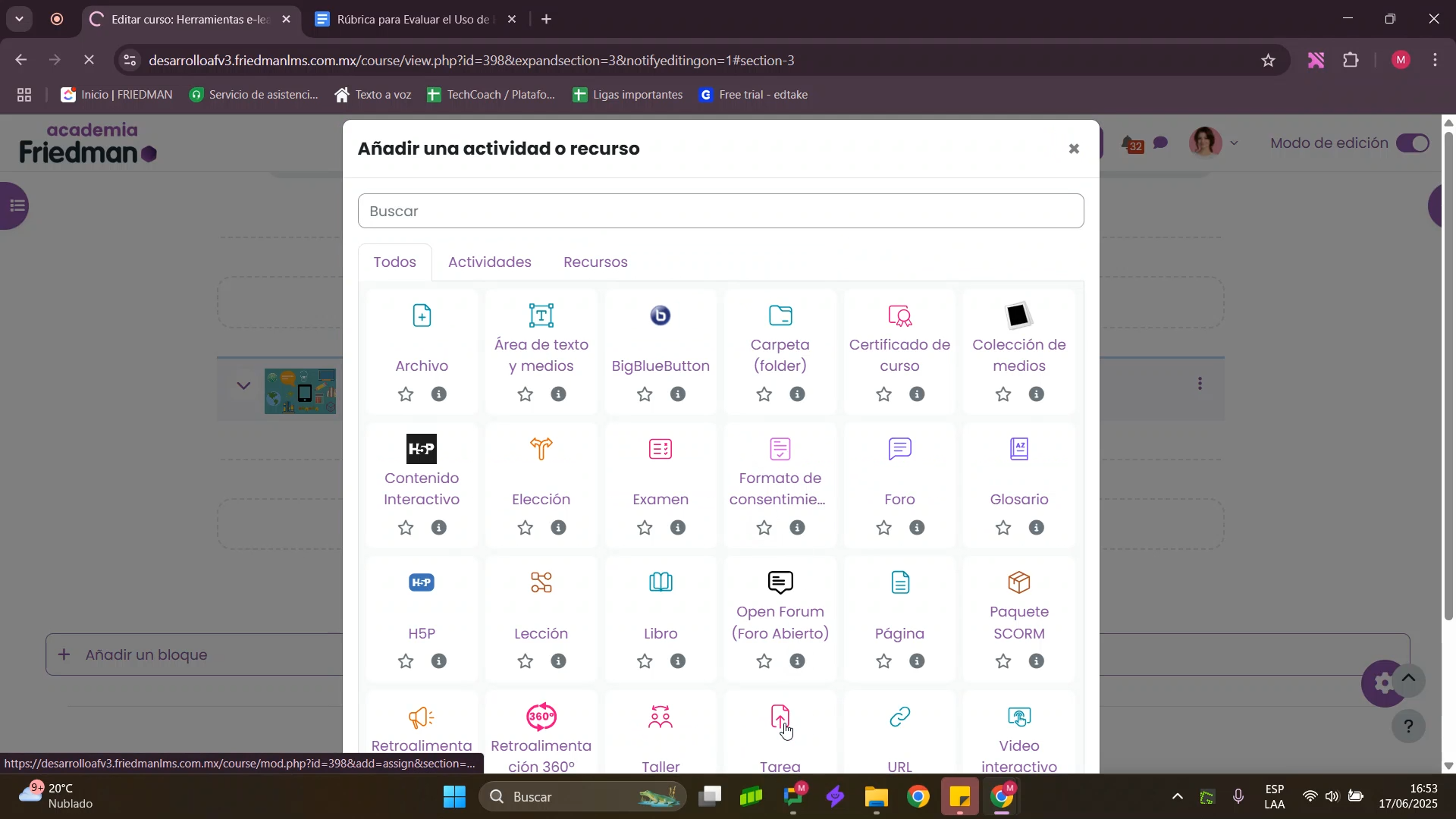The width and height of the screenshot is (1456, 819).
Task: Select the Glosario activity
Action: click(1018, 450)
